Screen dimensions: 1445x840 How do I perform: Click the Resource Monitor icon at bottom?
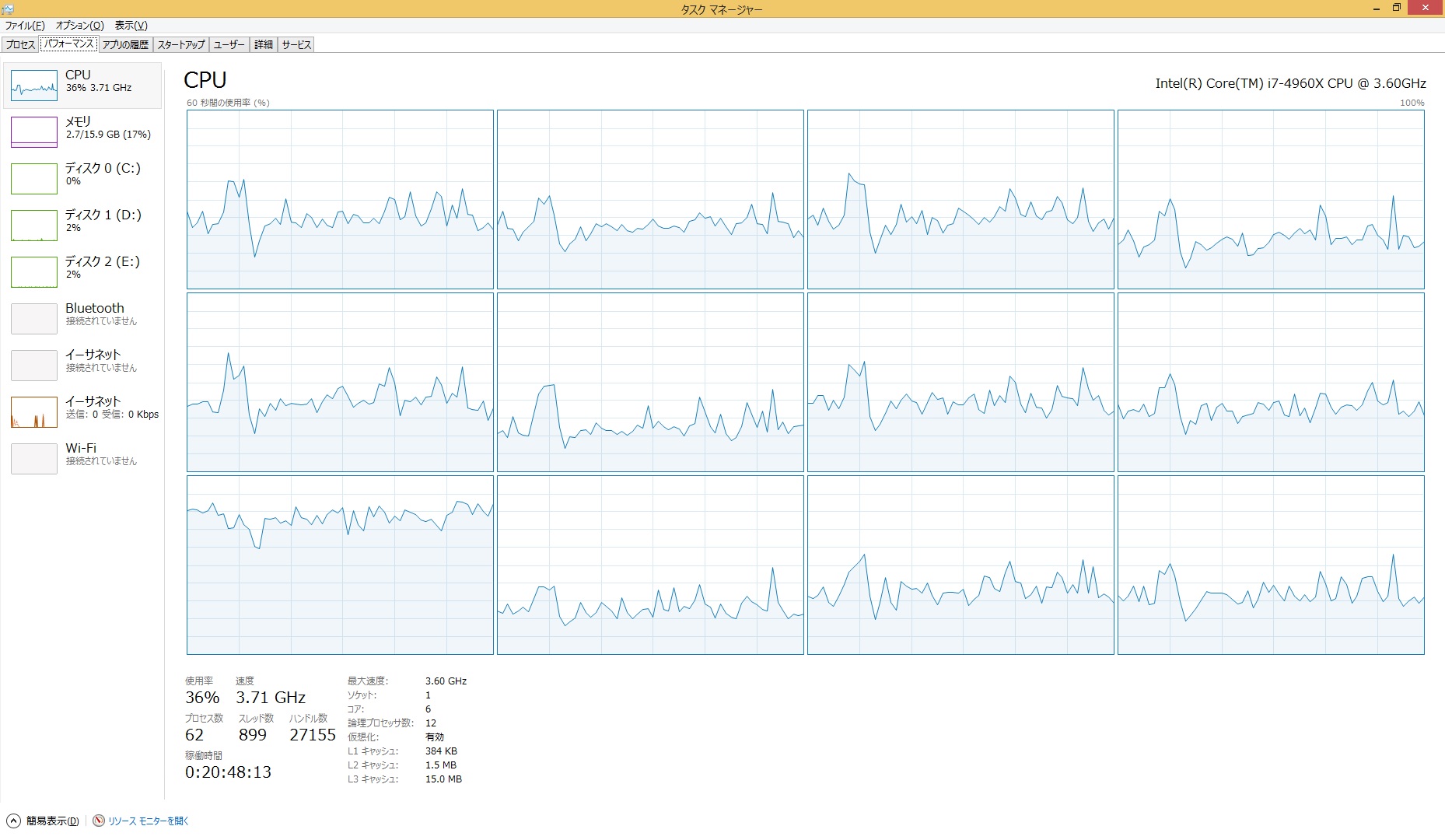coord(99,821)
